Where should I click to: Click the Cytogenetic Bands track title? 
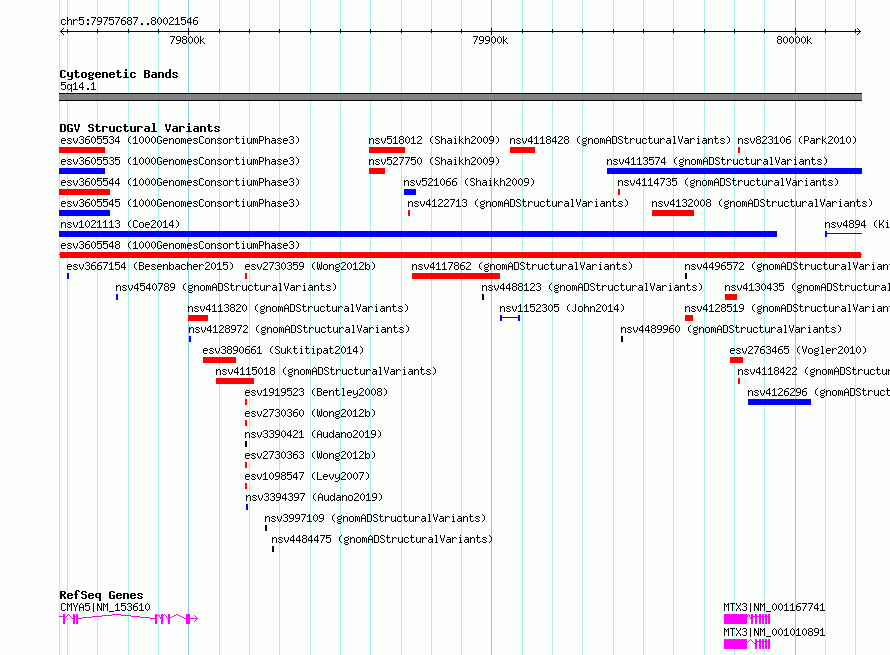point(119,74)
